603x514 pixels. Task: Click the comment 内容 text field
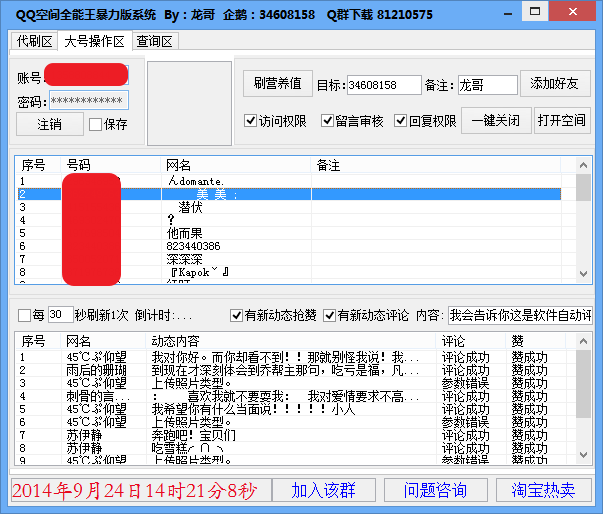520,315
